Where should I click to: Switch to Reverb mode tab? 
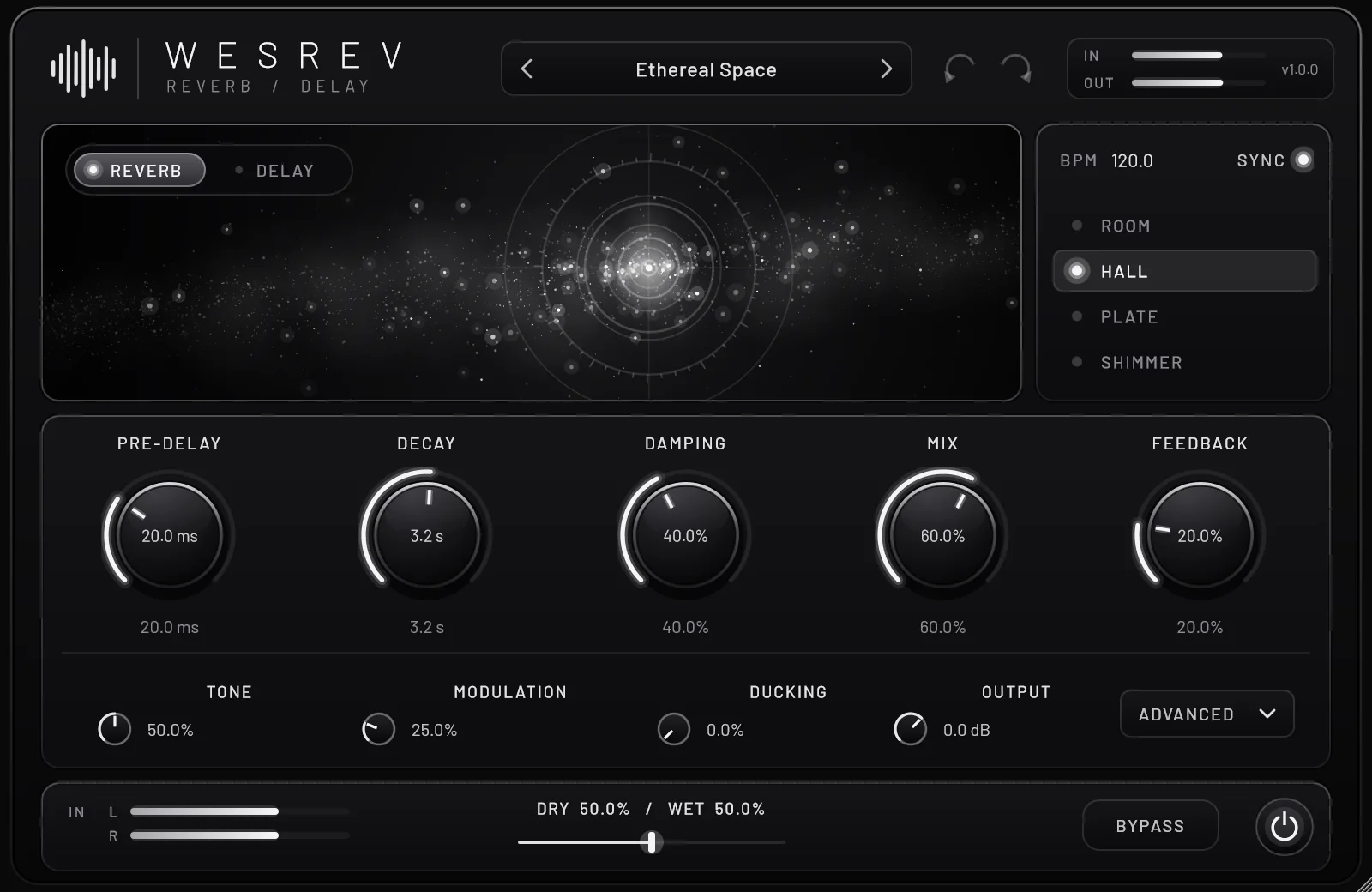tap(140, 170)
